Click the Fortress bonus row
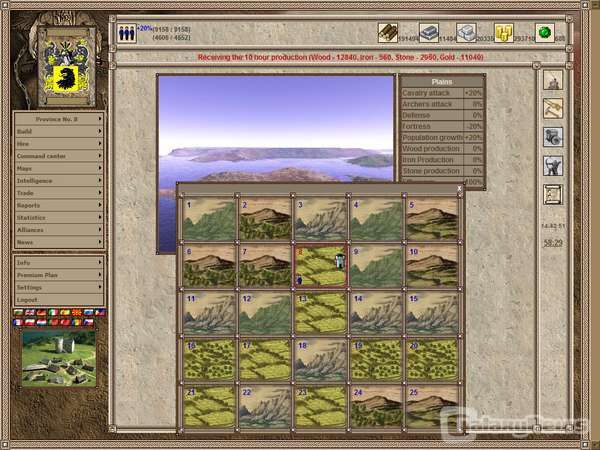 tap(442, 126)
